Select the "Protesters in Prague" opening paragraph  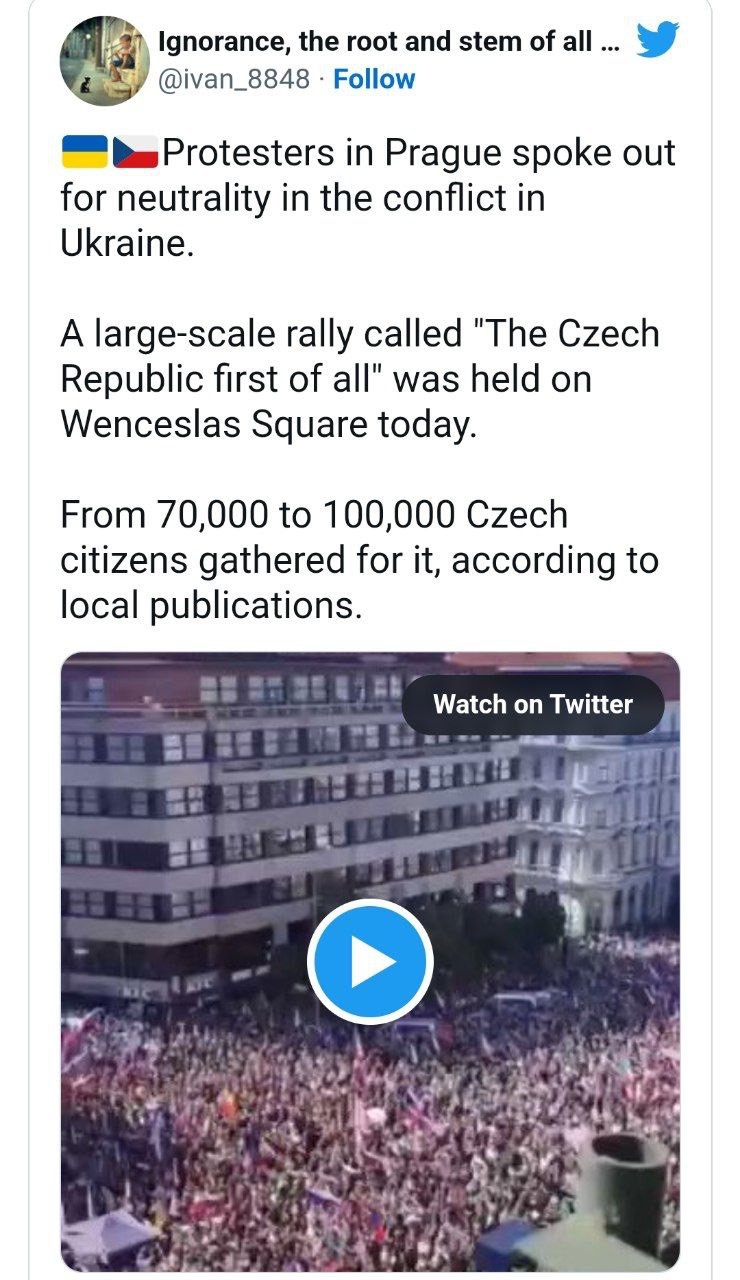point(368,198)
